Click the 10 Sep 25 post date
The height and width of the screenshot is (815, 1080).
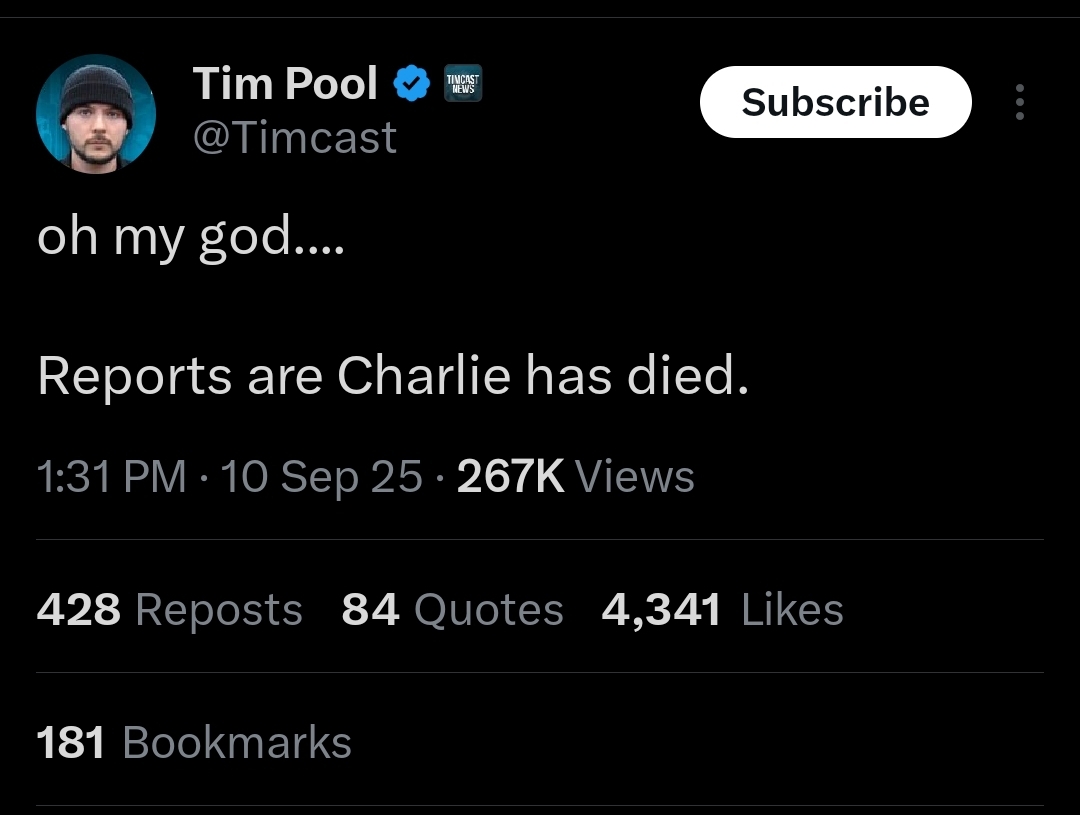click(322, 477)
